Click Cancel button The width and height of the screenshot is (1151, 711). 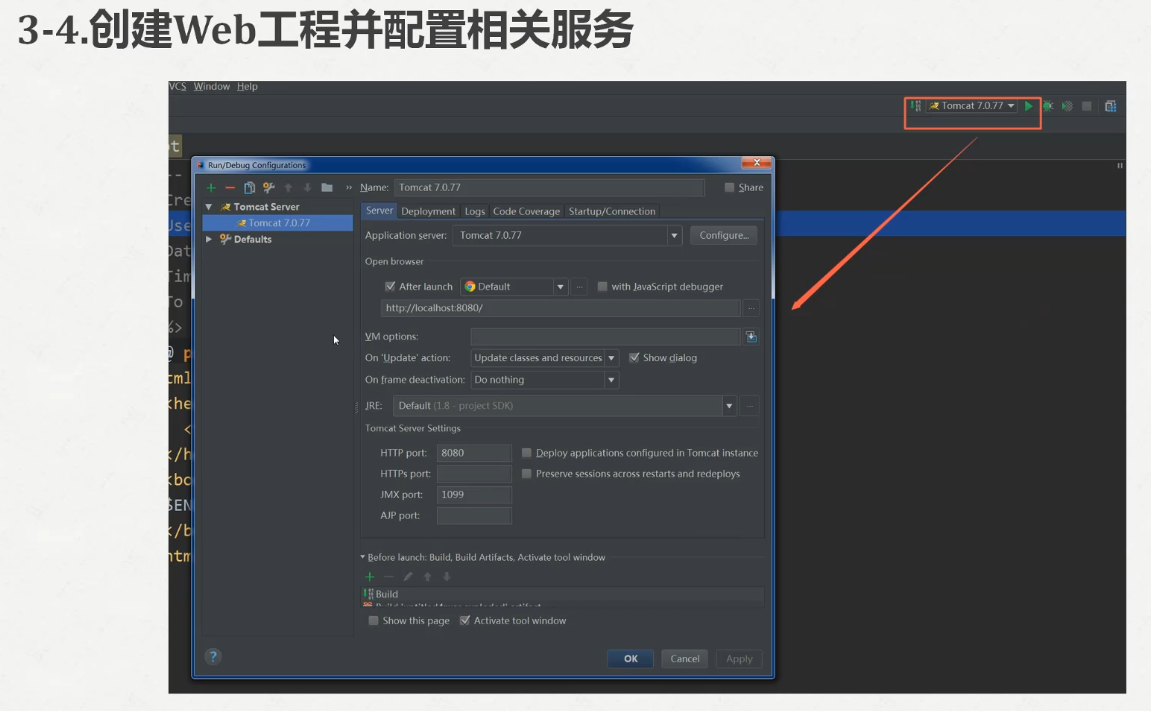[x=685, y=659]
